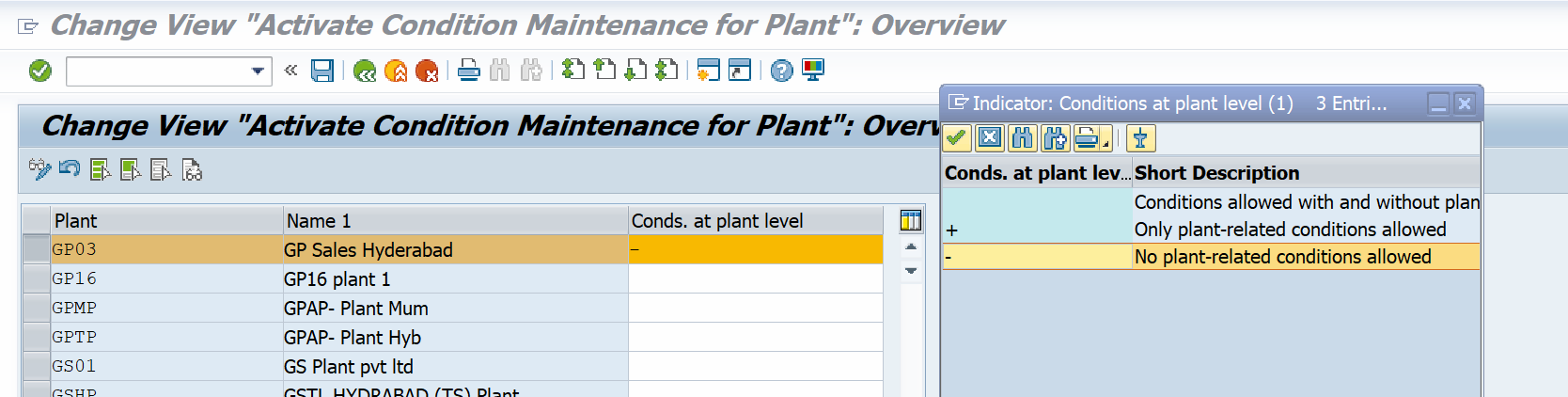This screenshot has width=1568, height=397.
Task: Choose 'No plant-related conditions allowed' entry
Action: click(1281, 257)
